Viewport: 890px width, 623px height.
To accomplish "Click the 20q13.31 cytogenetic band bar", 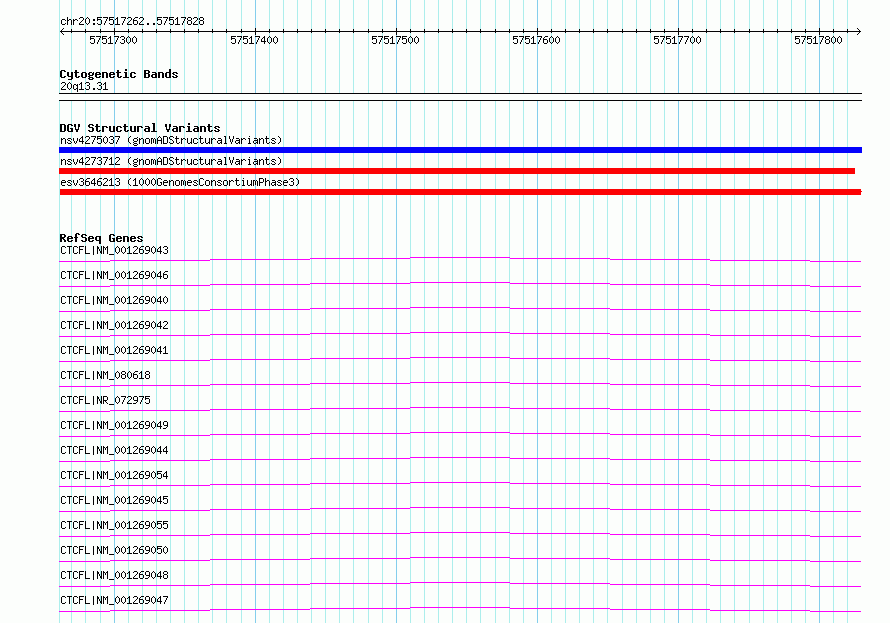I will coord(460,97).
